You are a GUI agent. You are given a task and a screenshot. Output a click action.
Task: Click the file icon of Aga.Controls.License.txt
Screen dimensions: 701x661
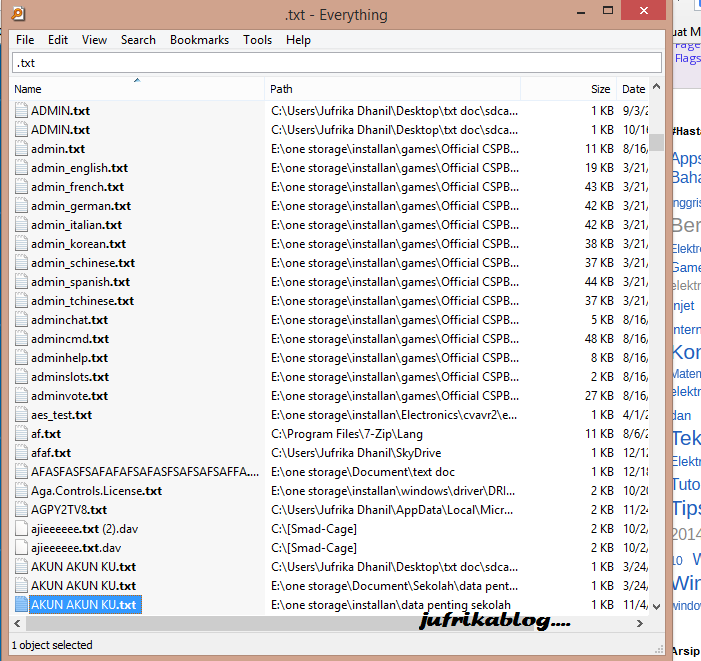click(21, 490)
